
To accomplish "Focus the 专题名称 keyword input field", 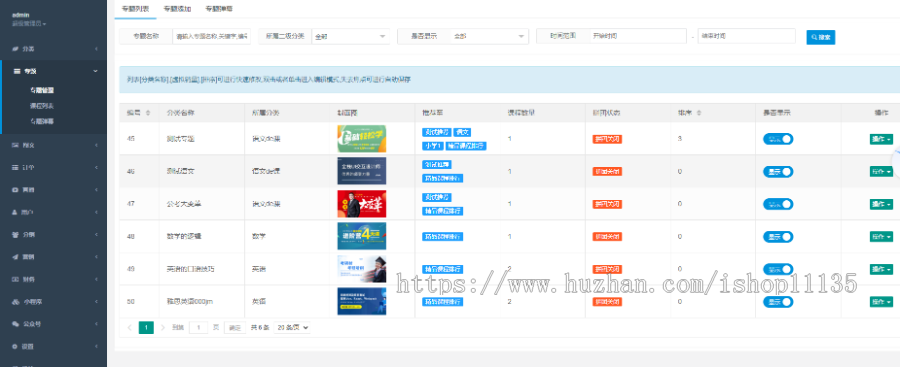I will [212, 36].
